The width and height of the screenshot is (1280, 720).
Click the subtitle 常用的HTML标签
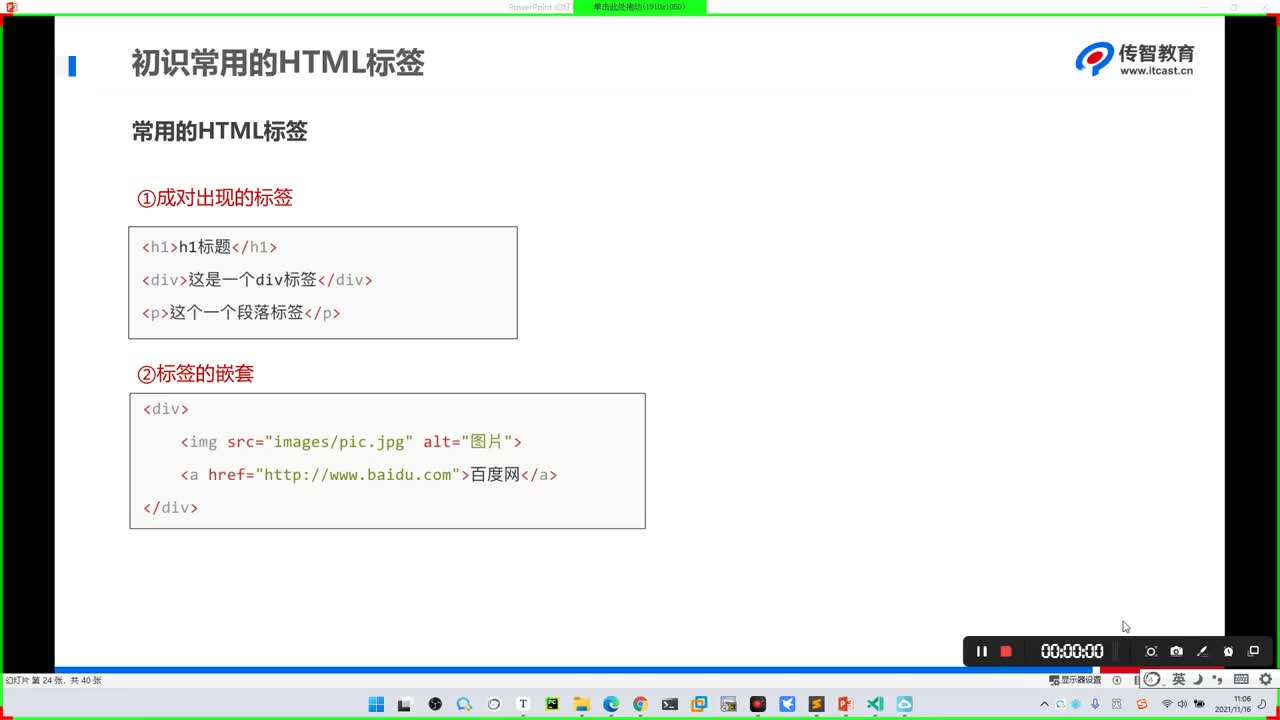click(219, 131)
